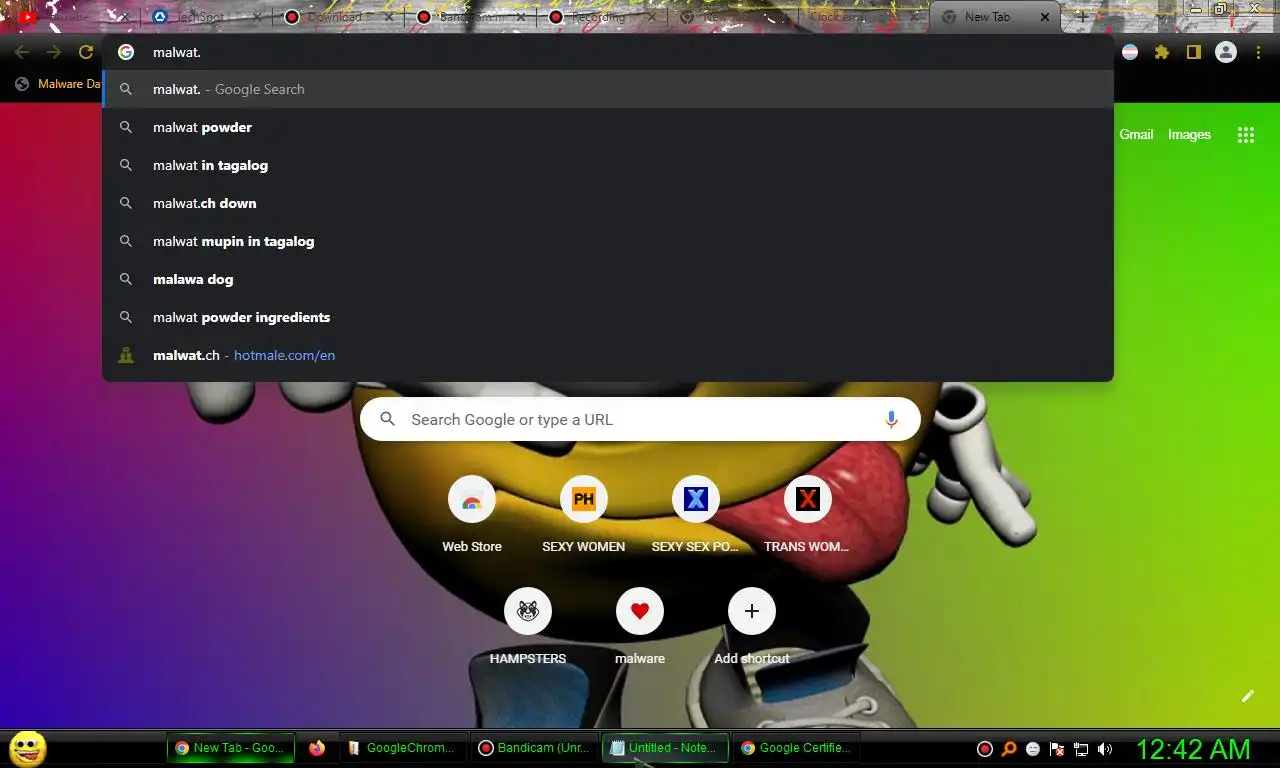
Task: Go forward with the forward arrow
Action: pyautogui.click(x=54, y=52)
